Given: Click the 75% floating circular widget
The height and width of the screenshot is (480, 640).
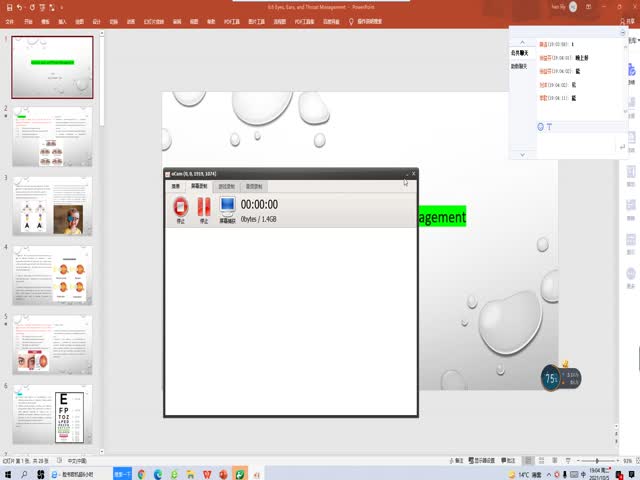Looking at the screenshot, I should [x=551, y=378].
